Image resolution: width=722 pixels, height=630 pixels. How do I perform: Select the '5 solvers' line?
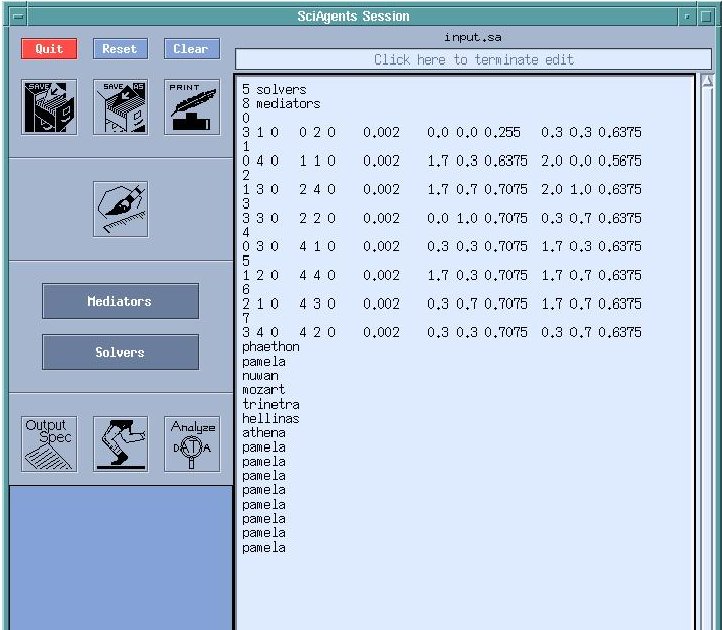pyautogui.click(x=274, y=89)
